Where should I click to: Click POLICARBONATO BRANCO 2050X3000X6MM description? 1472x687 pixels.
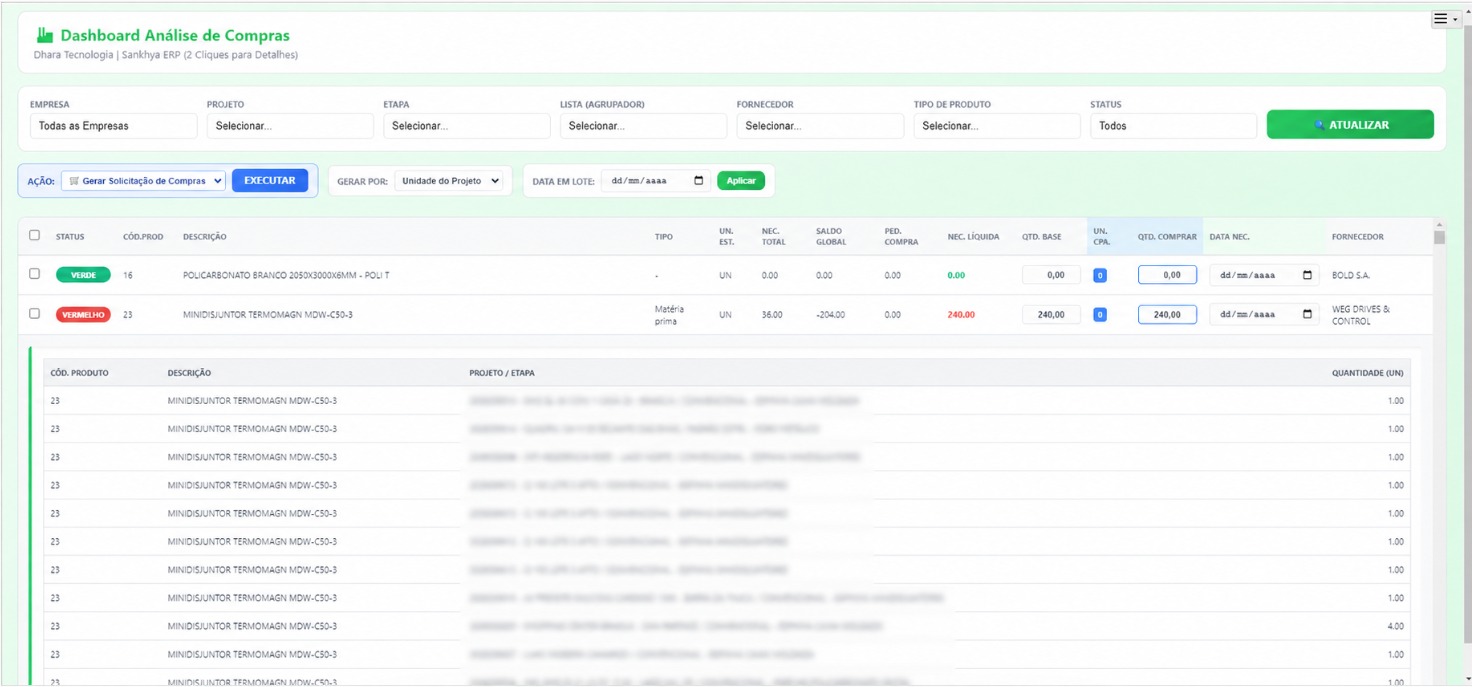(286, 275)
